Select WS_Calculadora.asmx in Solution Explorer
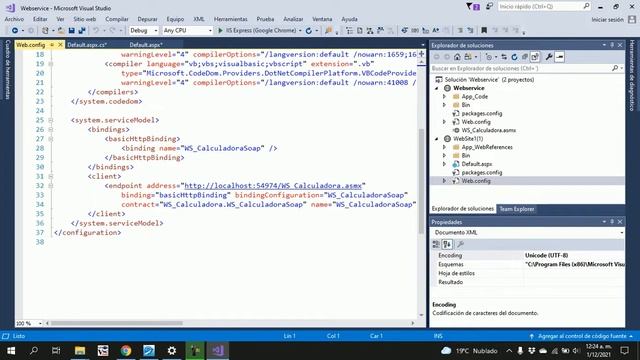The height and width of the screenshot is (360, 640). tap(489, 131)
